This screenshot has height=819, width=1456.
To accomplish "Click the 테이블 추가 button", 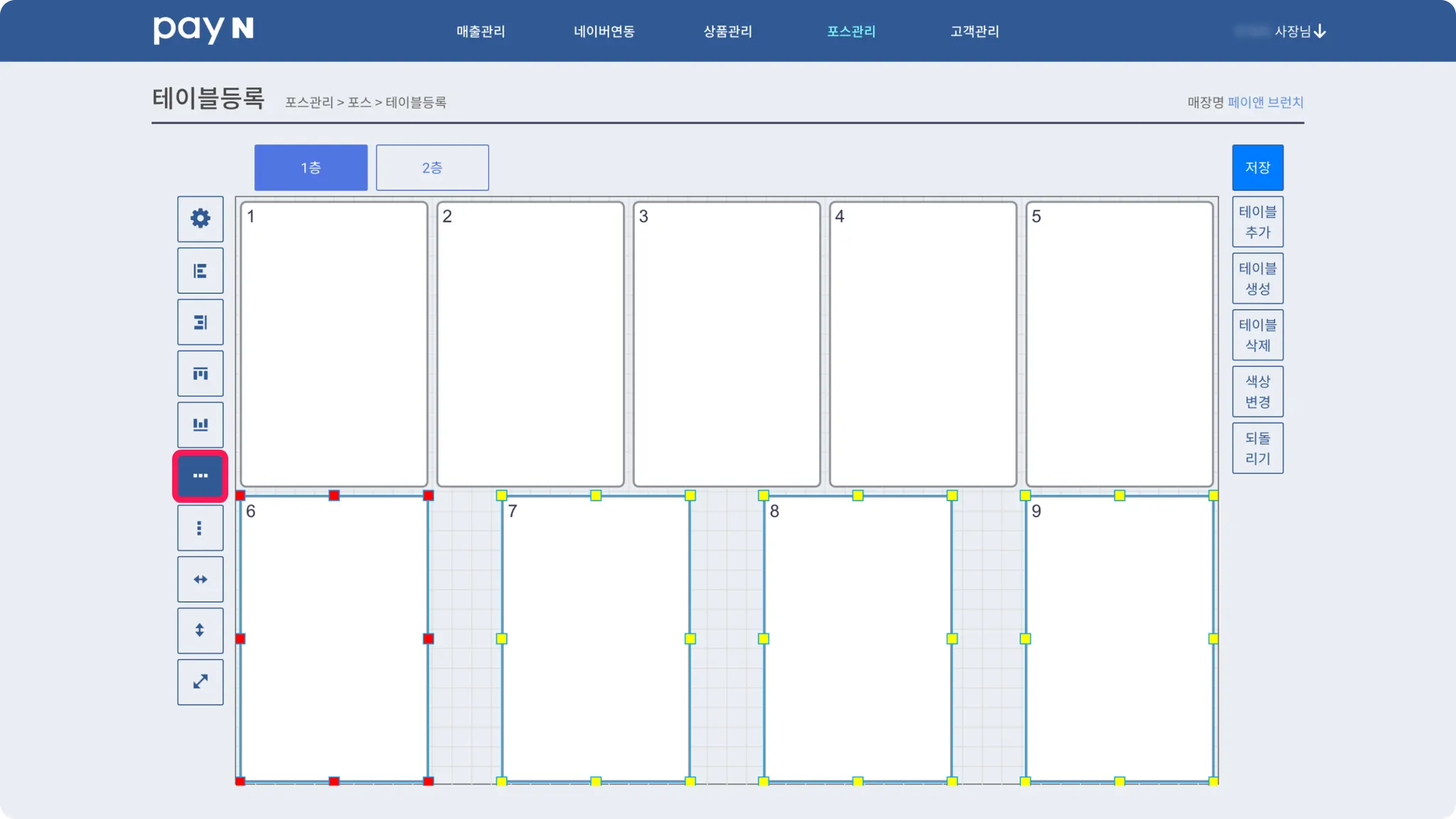I will point(1257,222).
